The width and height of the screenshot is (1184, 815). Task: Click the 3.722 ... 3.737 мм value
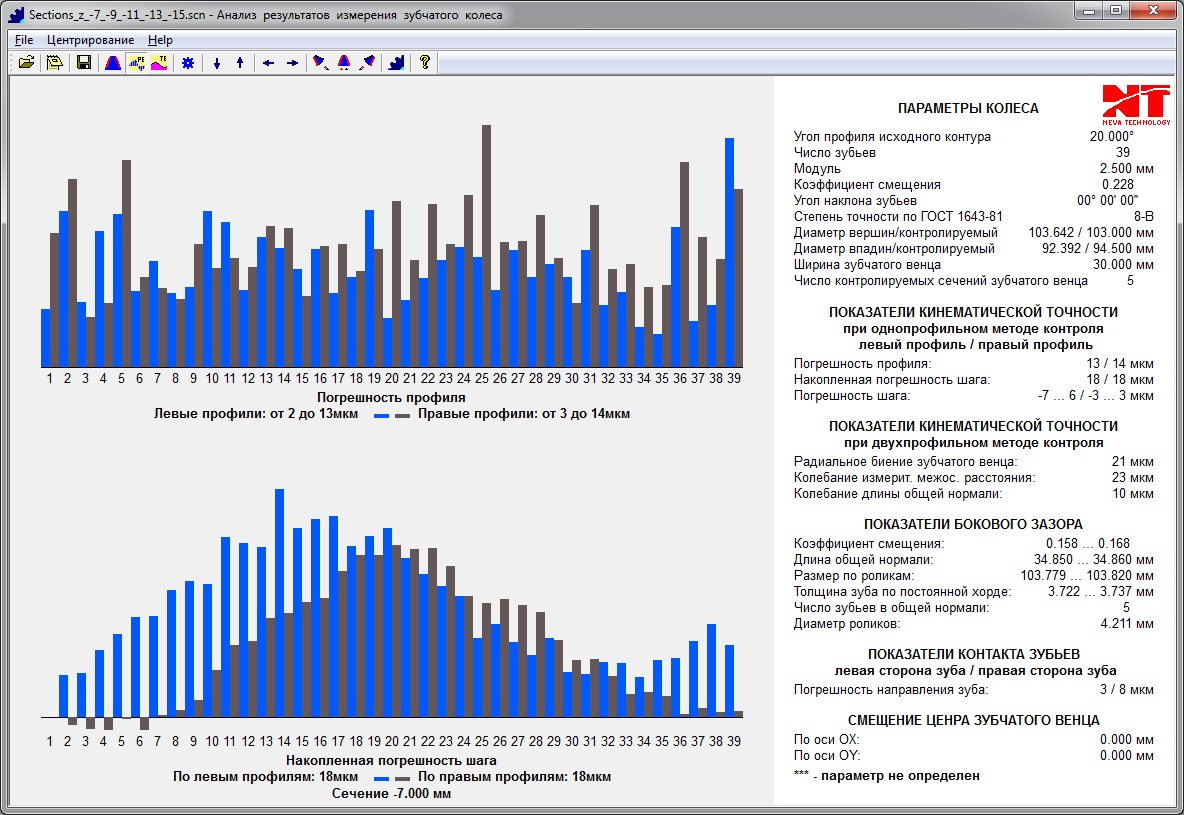pos(1101,591)
